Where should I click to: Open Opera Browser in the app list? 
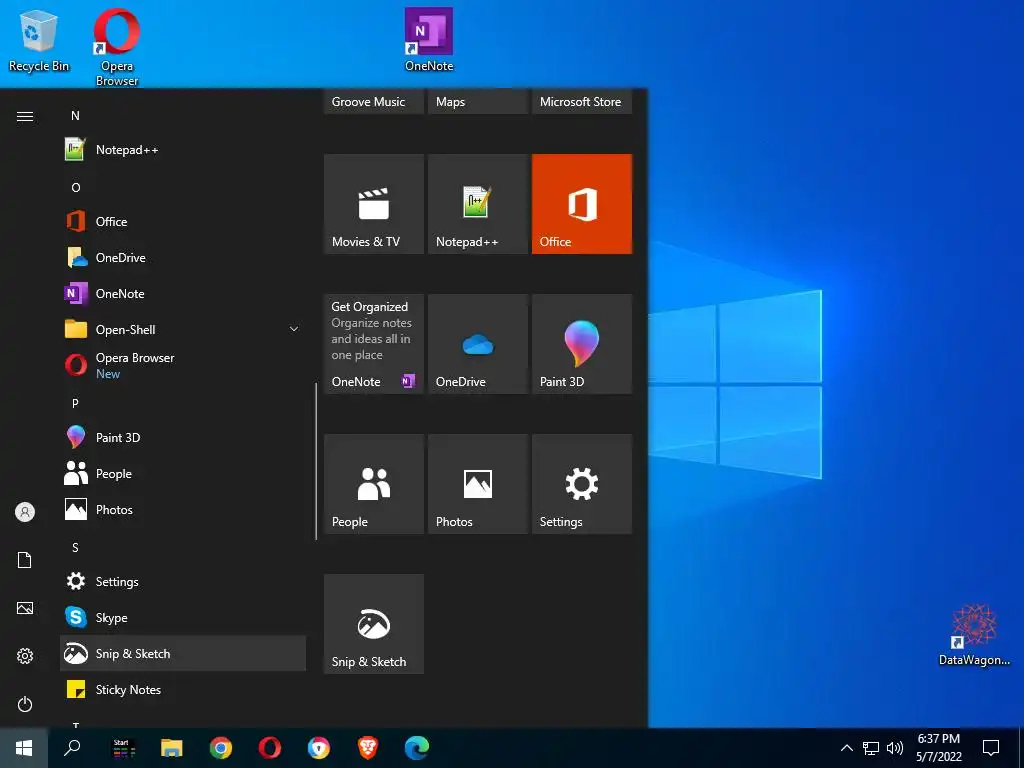click(x=183, y=365)
